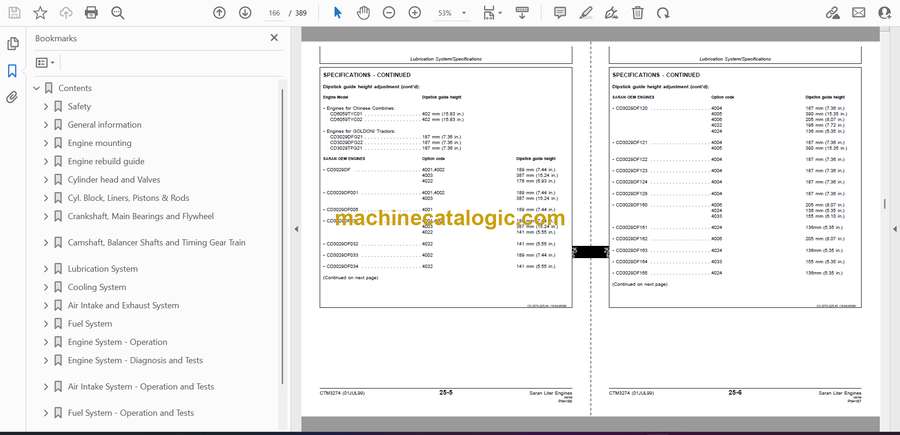
Task: Click the page number field showing 166
Action: (x=274, y=13)
